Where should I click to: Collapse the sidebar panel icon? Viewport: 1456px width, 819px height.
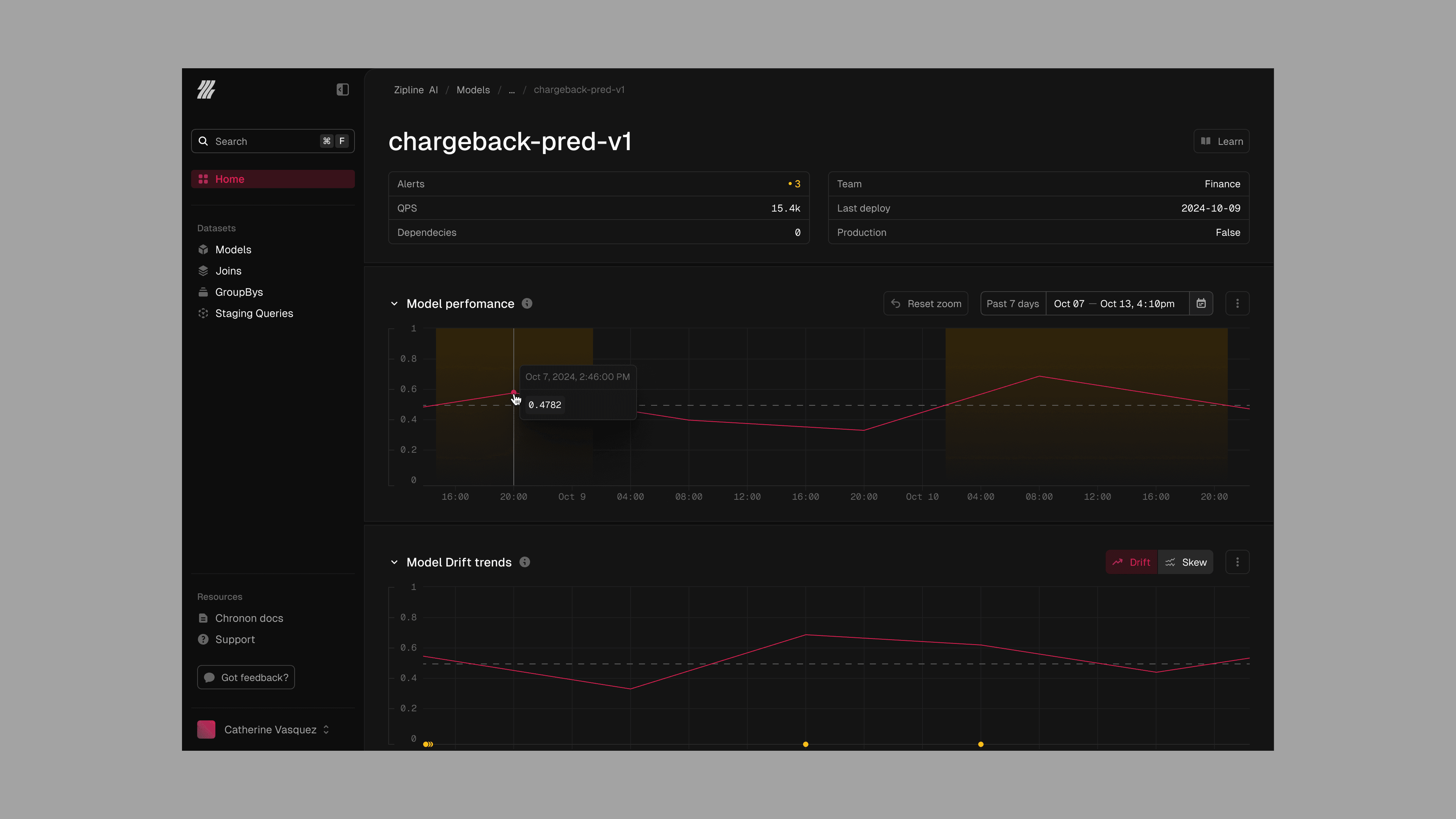coord(342,89)
